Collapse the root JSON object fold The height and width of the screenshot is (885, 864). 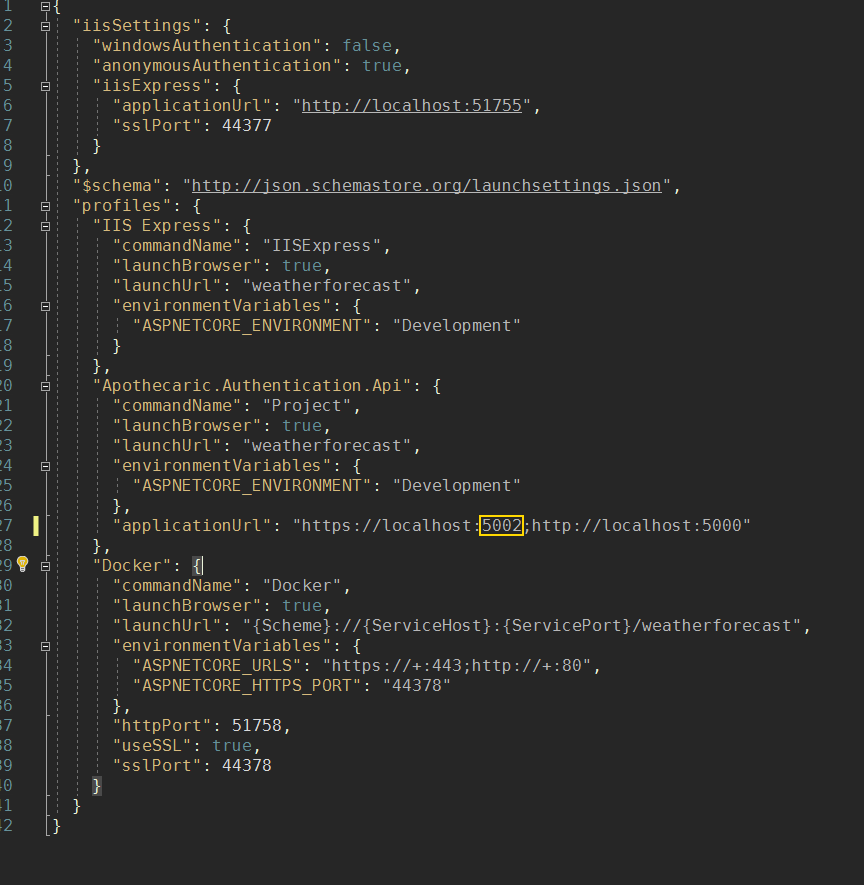[46, 6]
